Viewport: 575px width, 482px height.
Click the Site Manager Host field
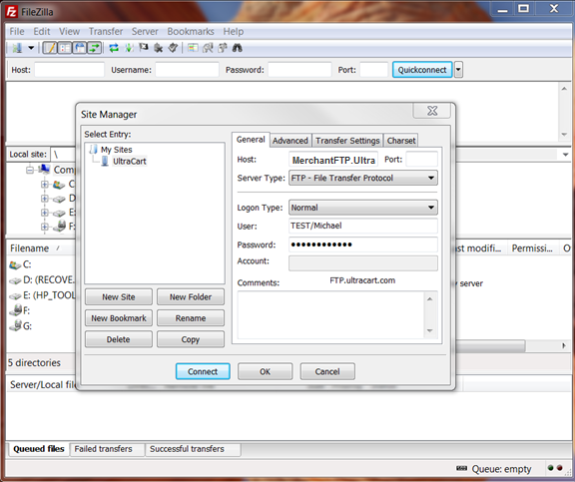[x=333, y=160]
